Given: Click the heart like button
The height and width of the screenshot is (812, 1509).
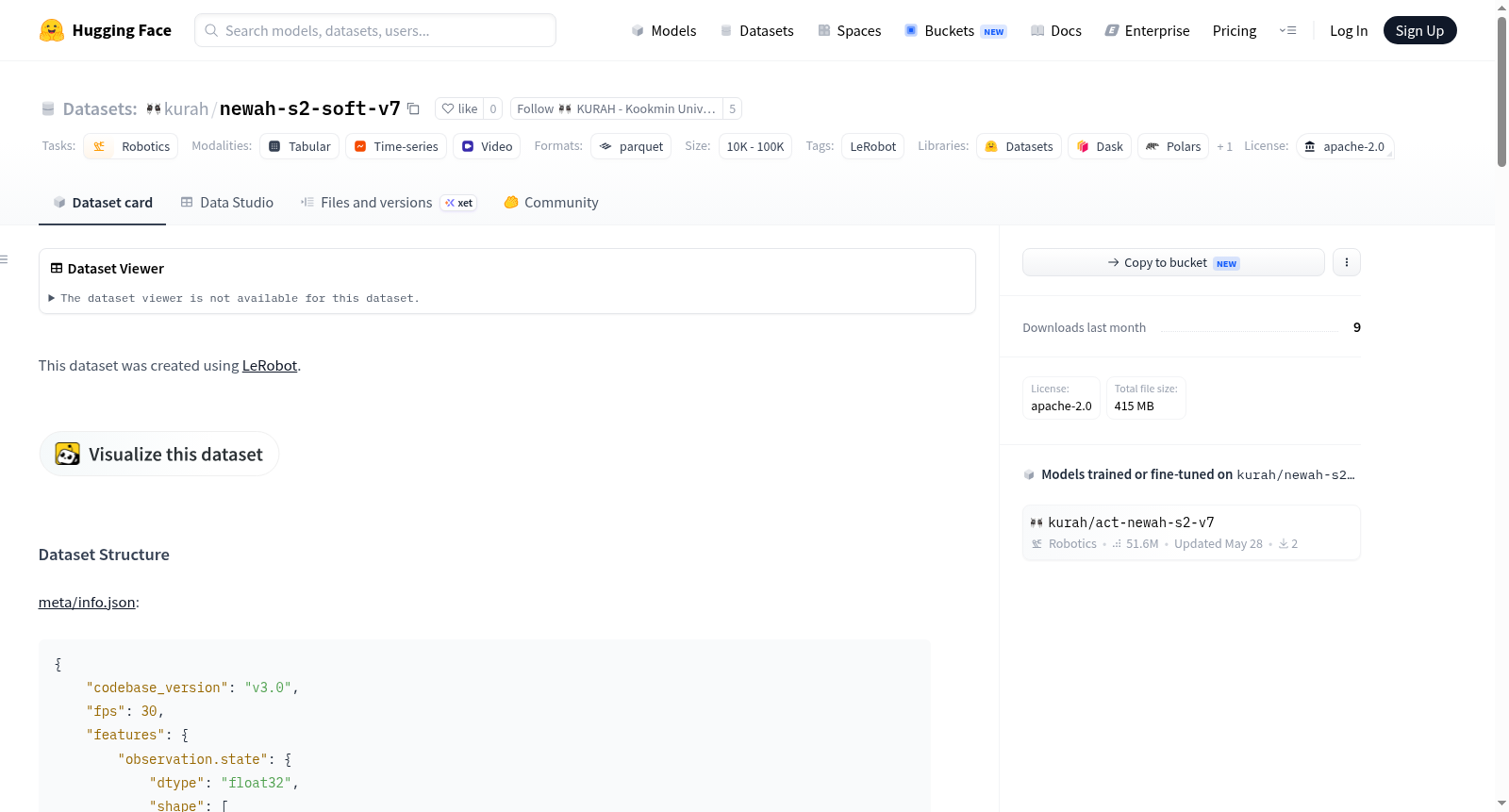Looking at the screenshot, I should coord(459,108).
